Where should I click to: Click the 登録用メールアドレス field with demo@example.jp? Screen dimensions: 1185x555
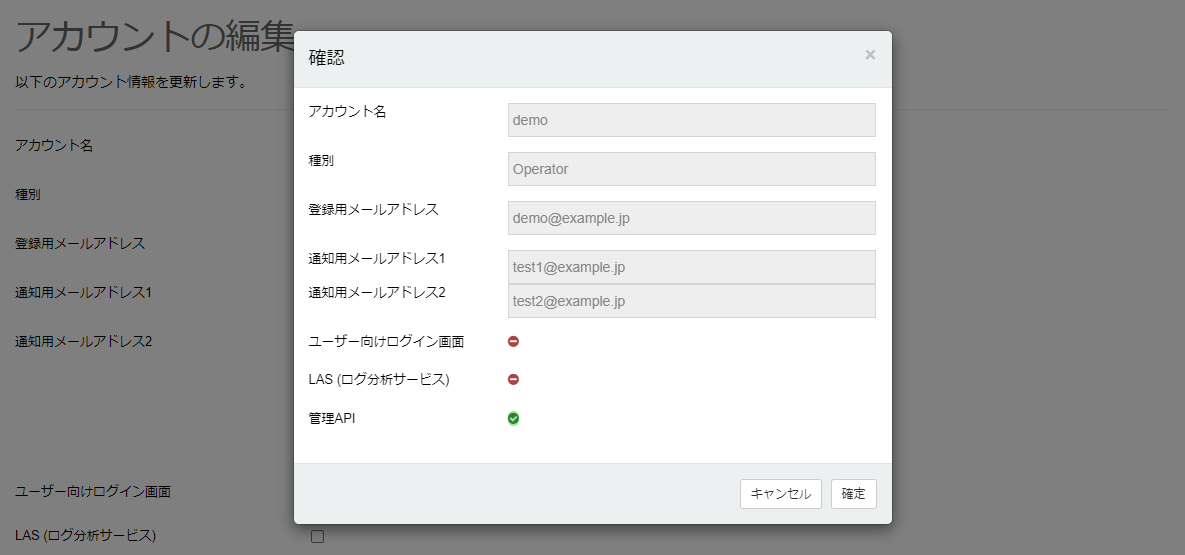tap(691, 218)
